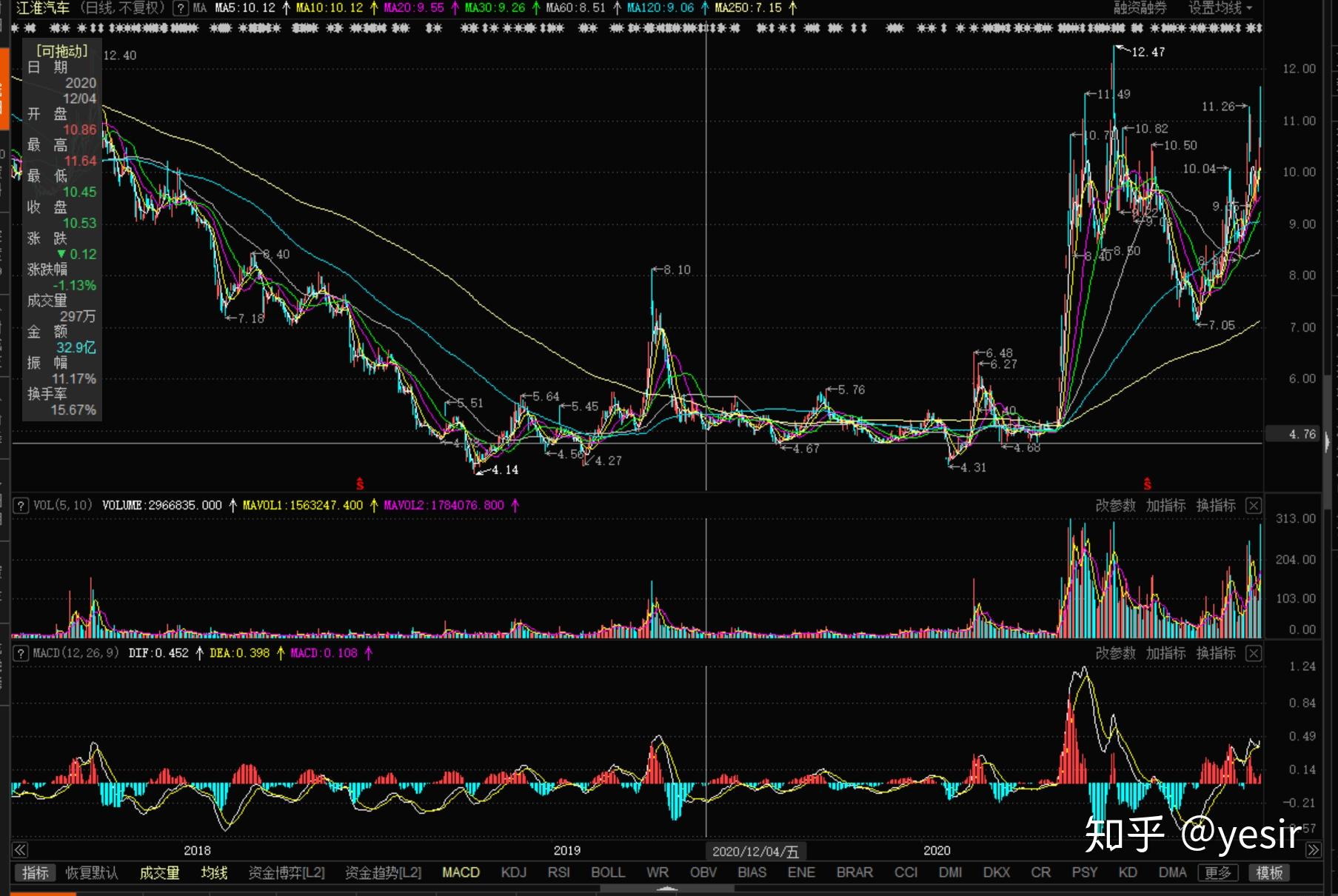Switch to the KDJ indicator tab
The image size is (1338, 896).
coord(513,873)
